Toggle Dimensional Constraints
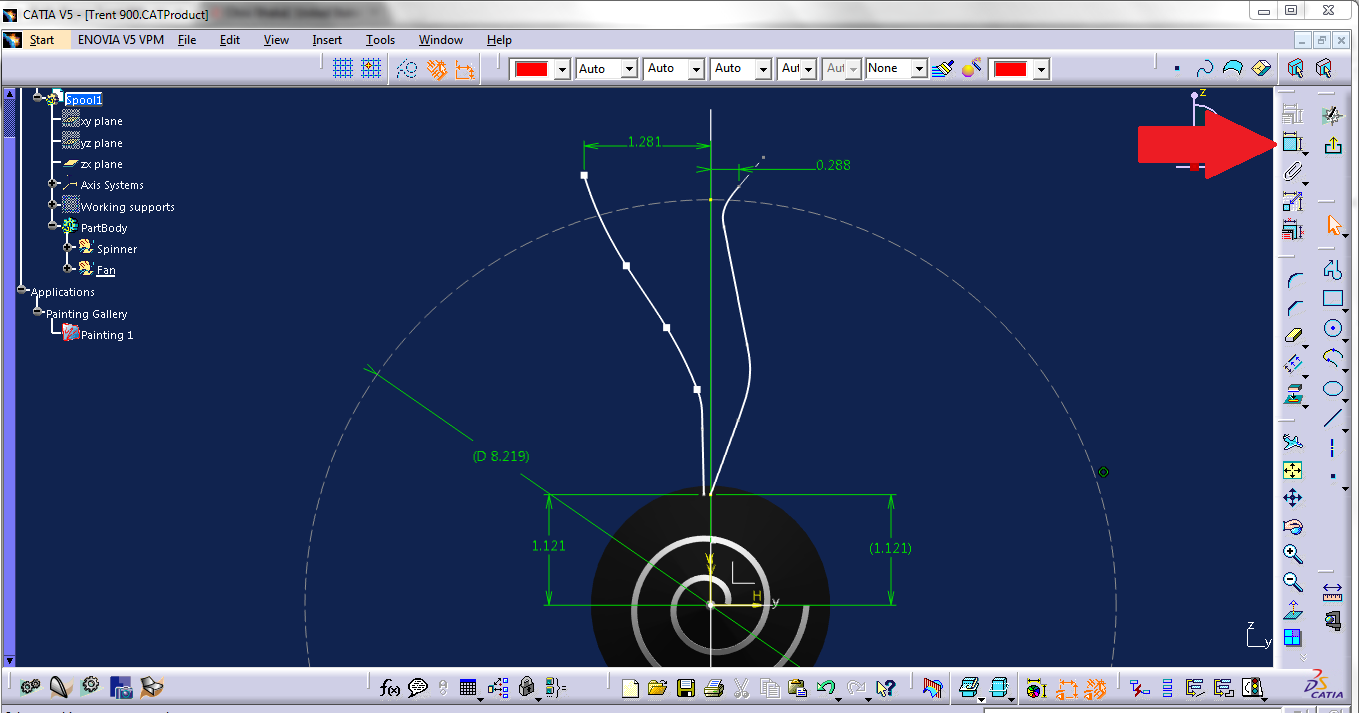1359x713 pixels. coord(465,68)
